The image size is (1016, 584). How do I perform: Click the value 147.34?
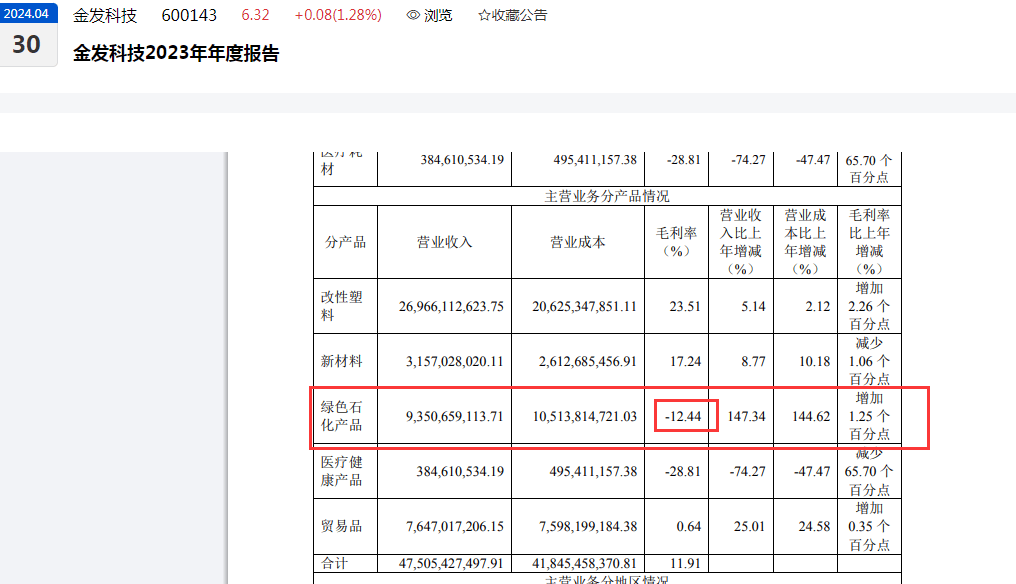[746, 417]
